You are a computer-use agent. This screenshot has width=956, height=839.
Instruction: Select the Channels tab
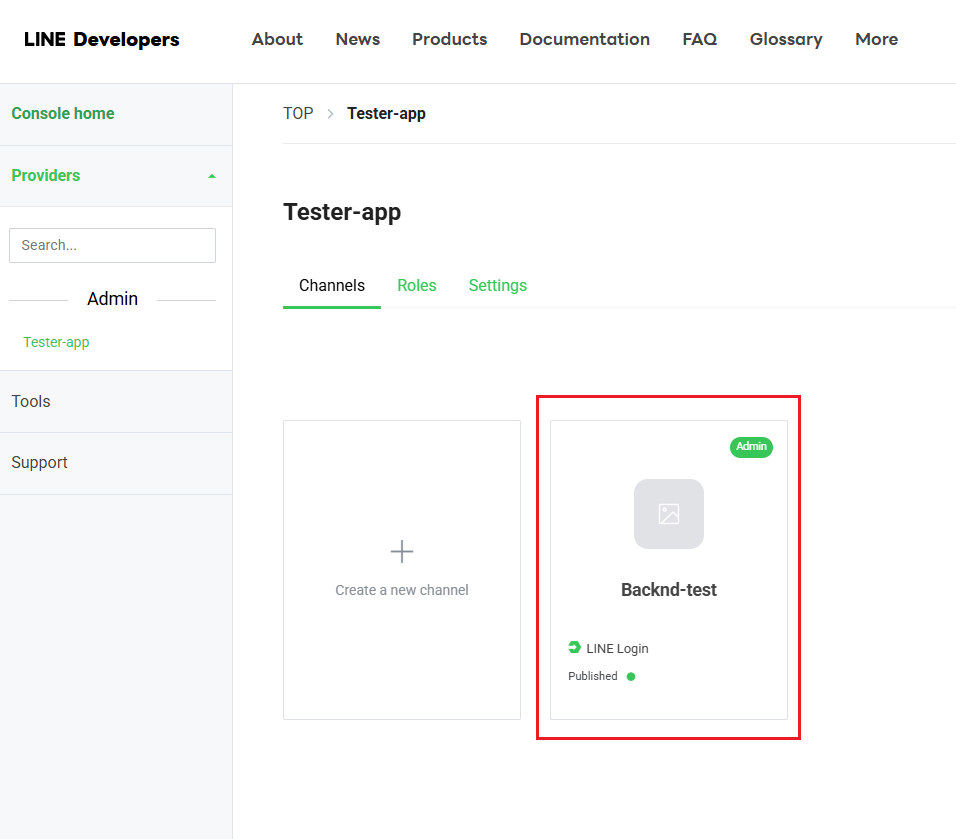[332, 285]
